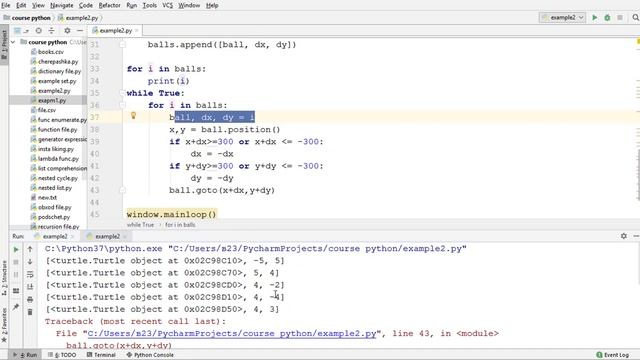Click the down arrow in Run console toolbar

click(30, 262)
